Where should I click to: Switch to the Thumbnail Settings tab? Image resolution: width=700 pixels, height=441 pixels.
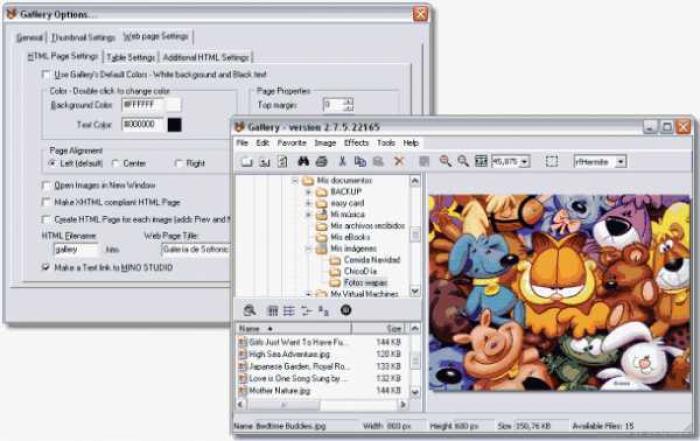(83, 37)
